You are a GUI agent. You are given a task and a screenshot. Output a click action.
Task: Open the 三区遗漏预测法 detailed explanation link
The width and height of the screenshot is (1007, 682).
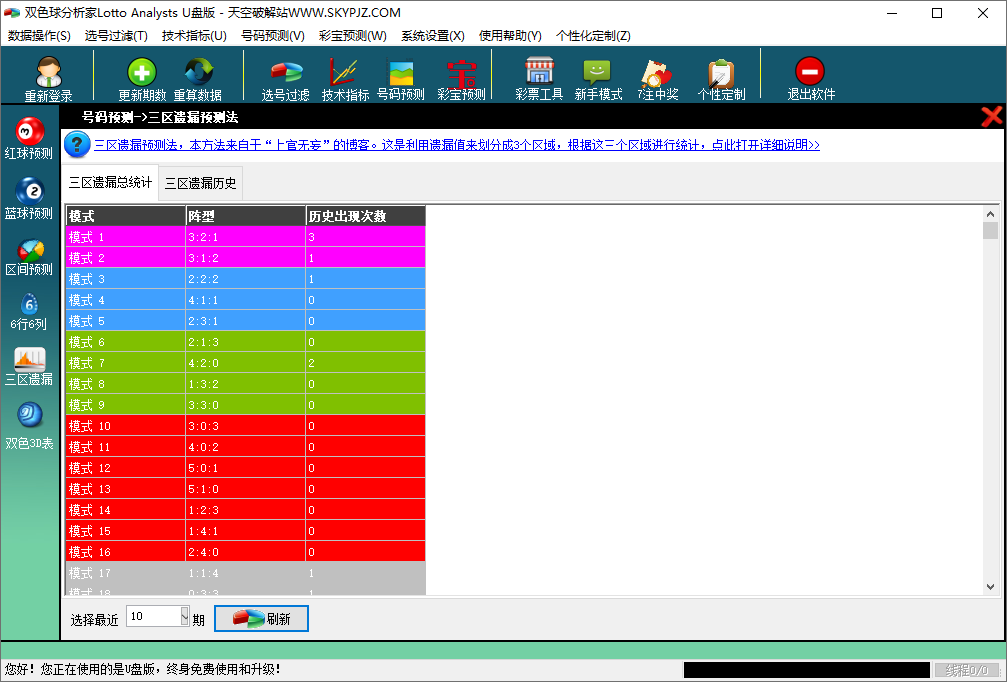[457, 145]
